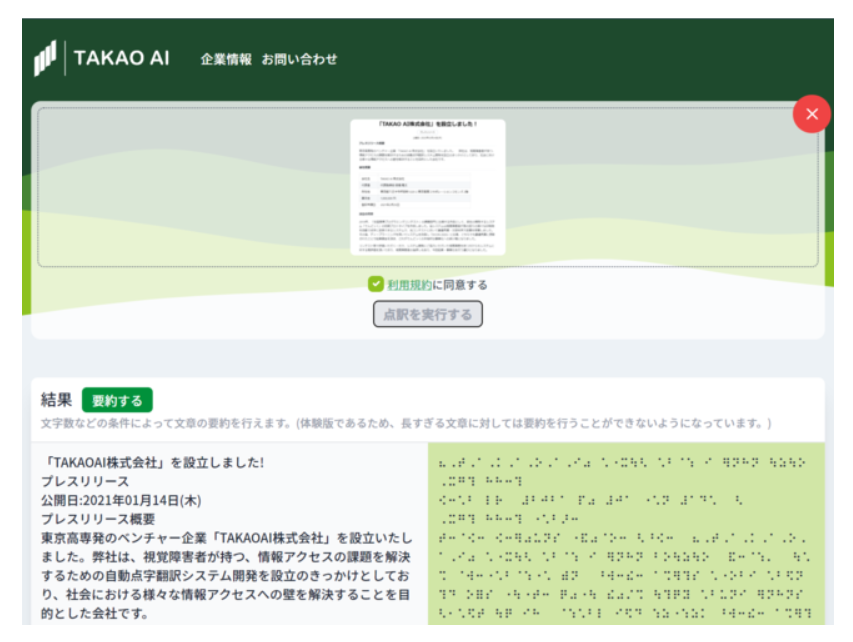853x642 pixels.
Task: Click the 結果 heading
Action: pos(56,400)
